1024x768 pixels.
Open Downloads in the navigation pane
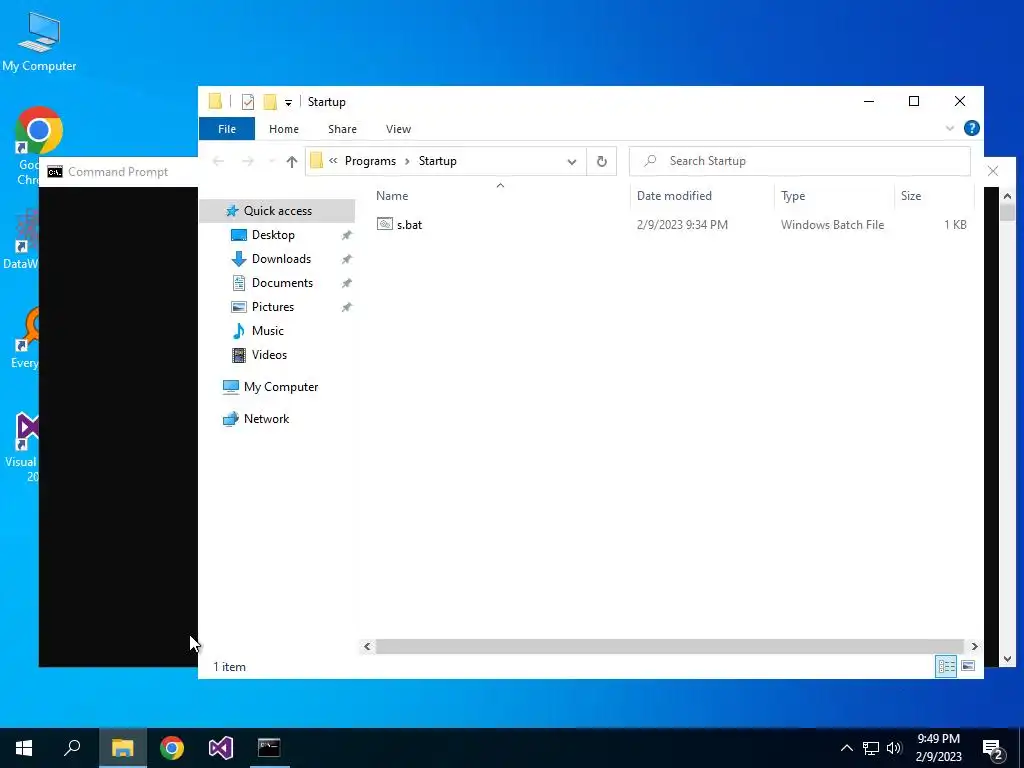pyautogui.click(x=281, y=259)
